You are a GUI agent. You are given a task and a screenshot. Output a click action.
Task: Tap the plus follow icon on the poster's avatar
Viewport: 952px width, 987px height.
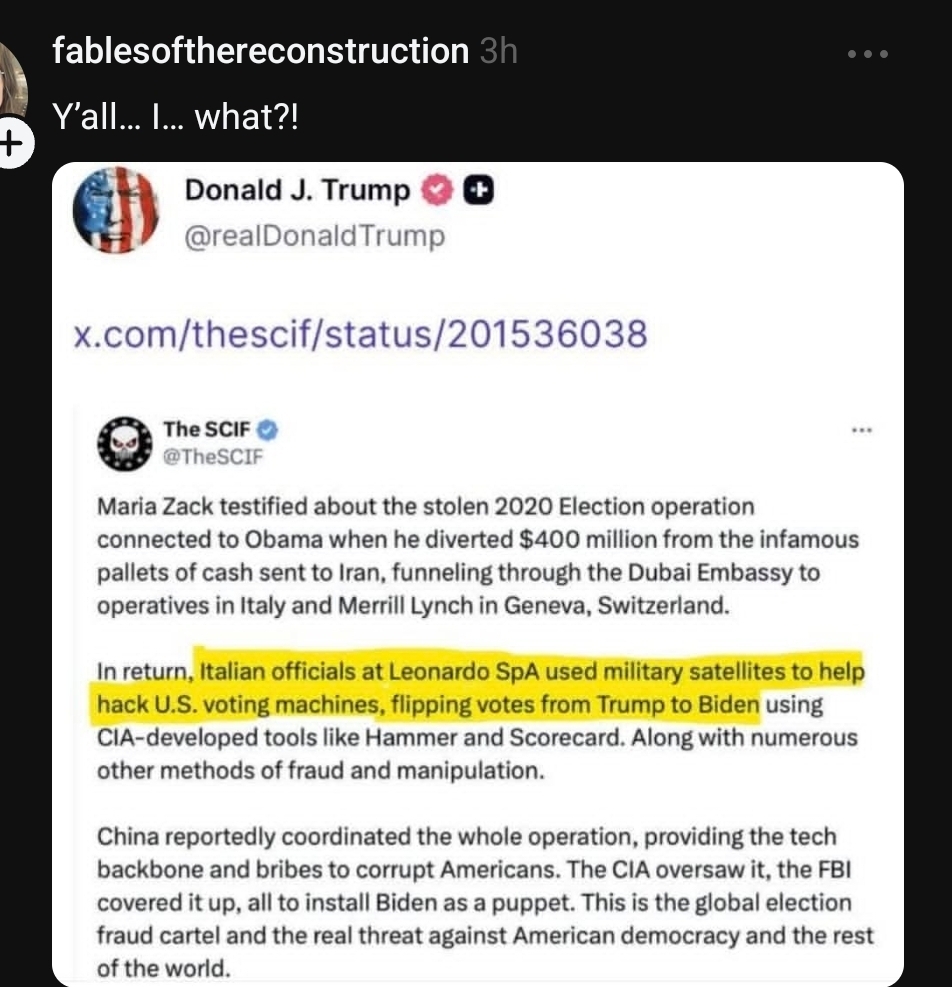coord(10,144)
